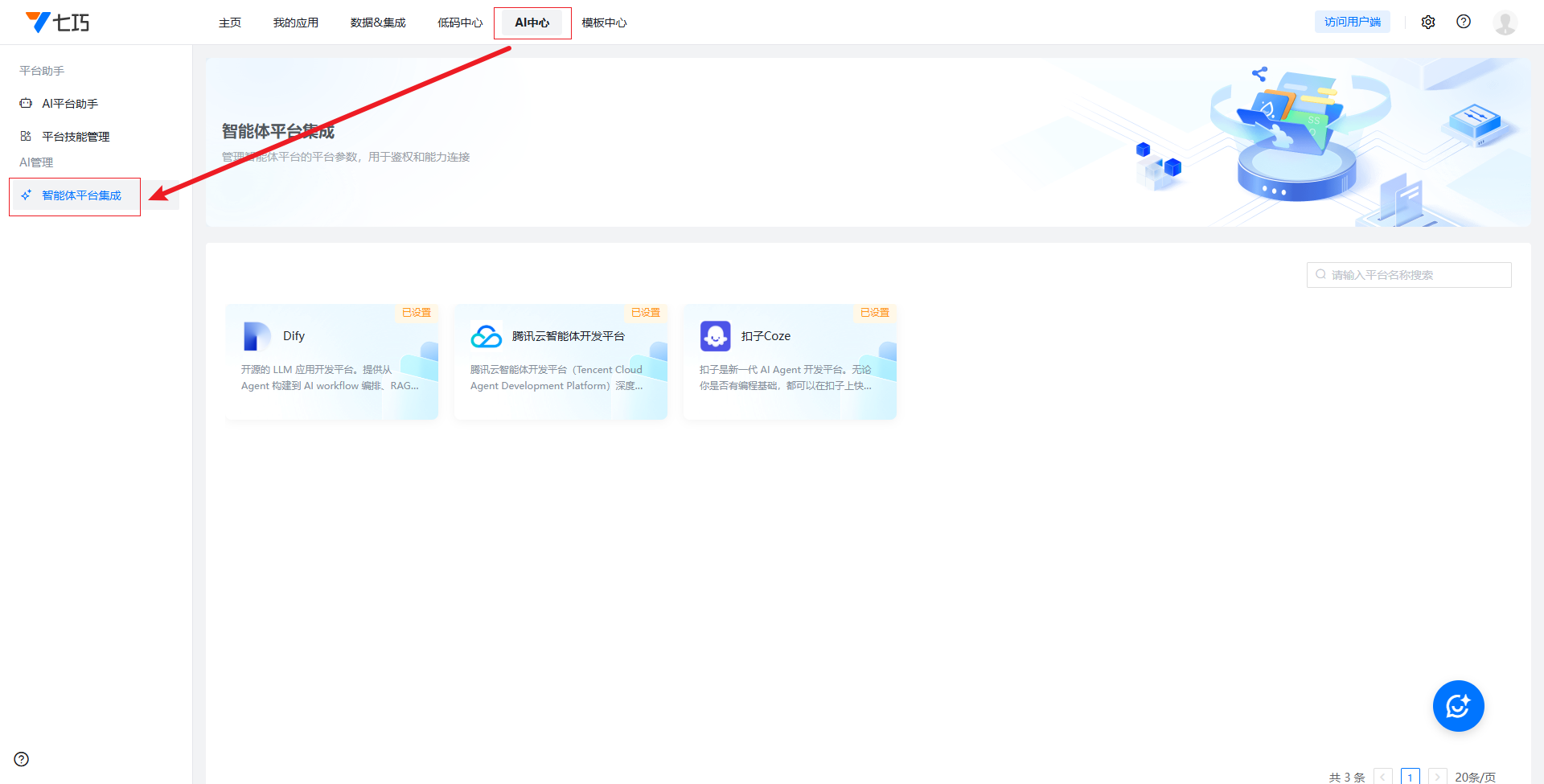
Task: Click the help question mark in header
Action: pos(1464,23)
